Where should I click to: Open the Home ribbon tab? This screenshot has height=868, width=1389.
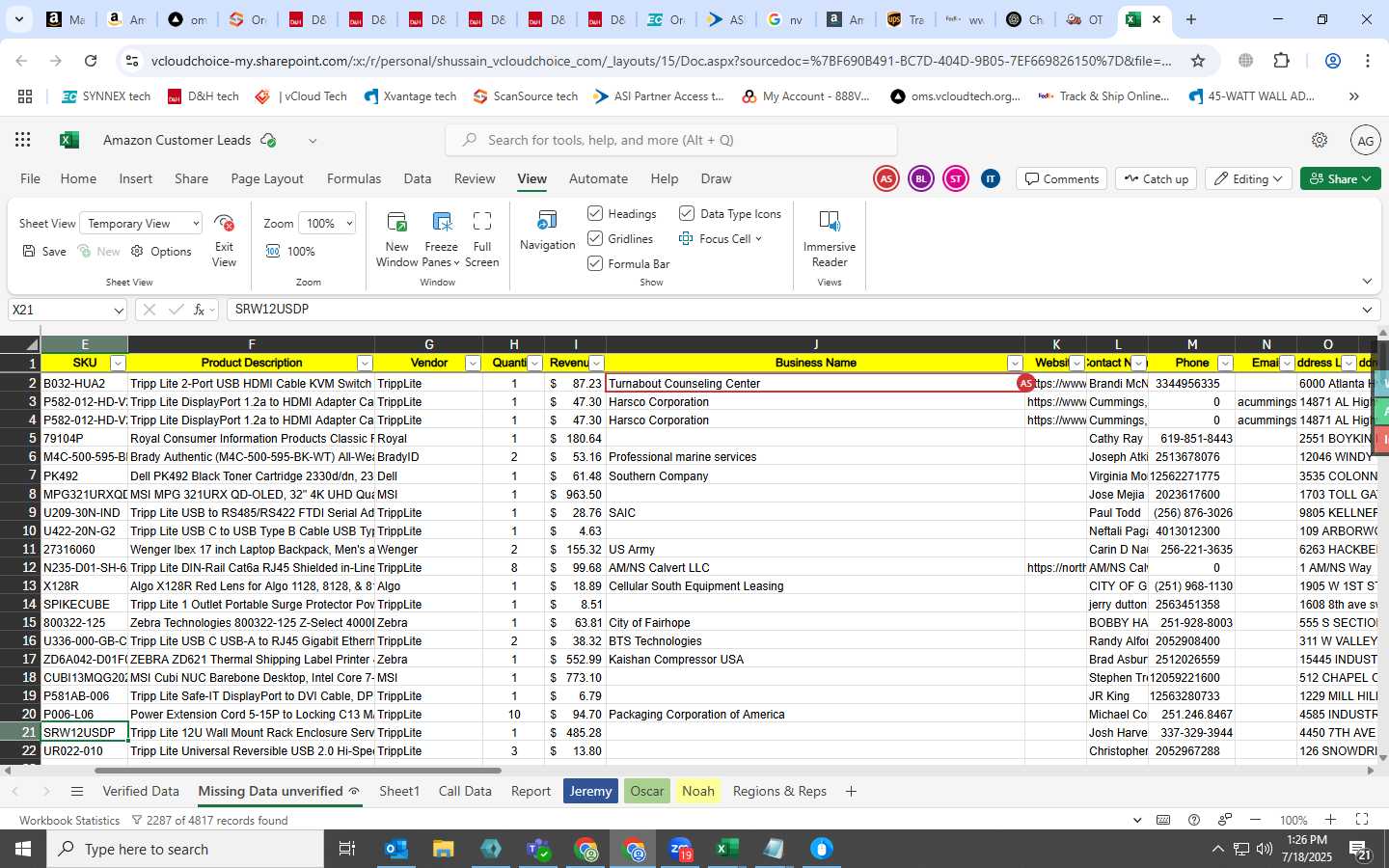[x=78, y=178]
